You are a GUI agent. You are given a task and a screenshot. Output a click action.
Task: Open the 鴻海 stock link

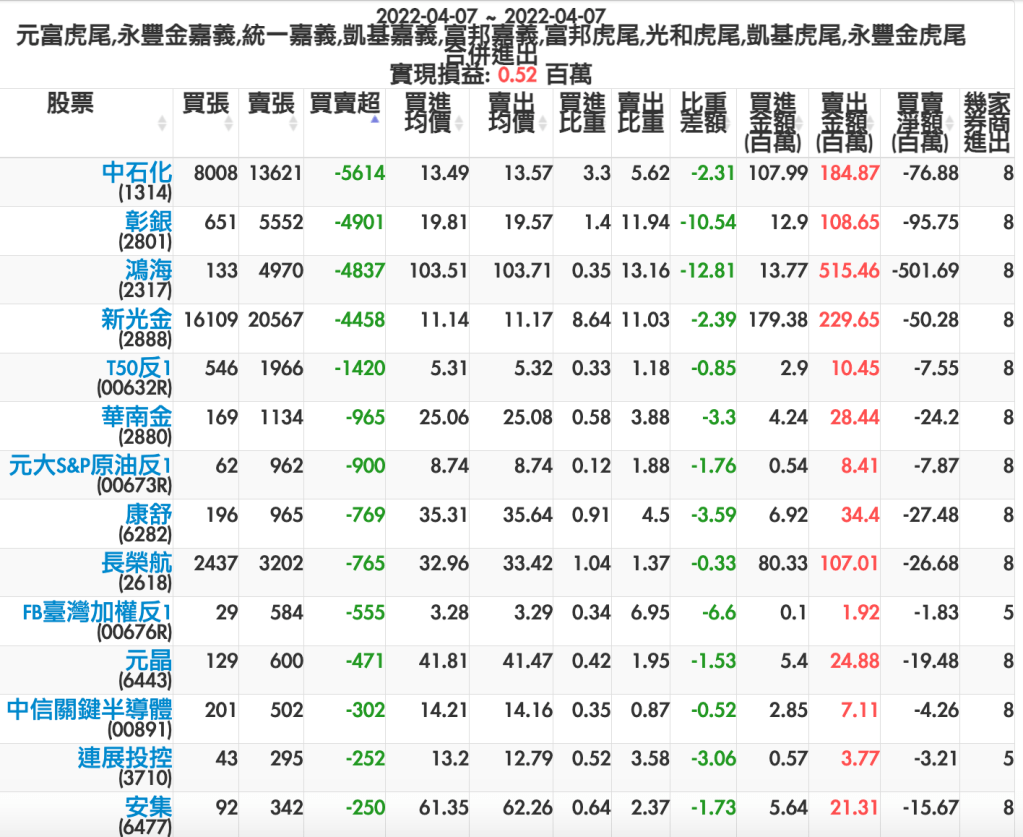pyautogui.click(x=148, y=270)
